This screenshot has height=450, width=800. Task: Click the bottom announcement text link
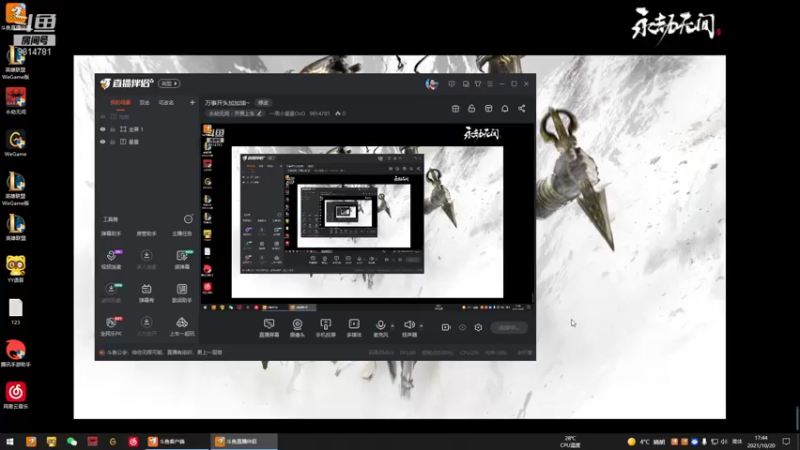[x=164, y=353]
